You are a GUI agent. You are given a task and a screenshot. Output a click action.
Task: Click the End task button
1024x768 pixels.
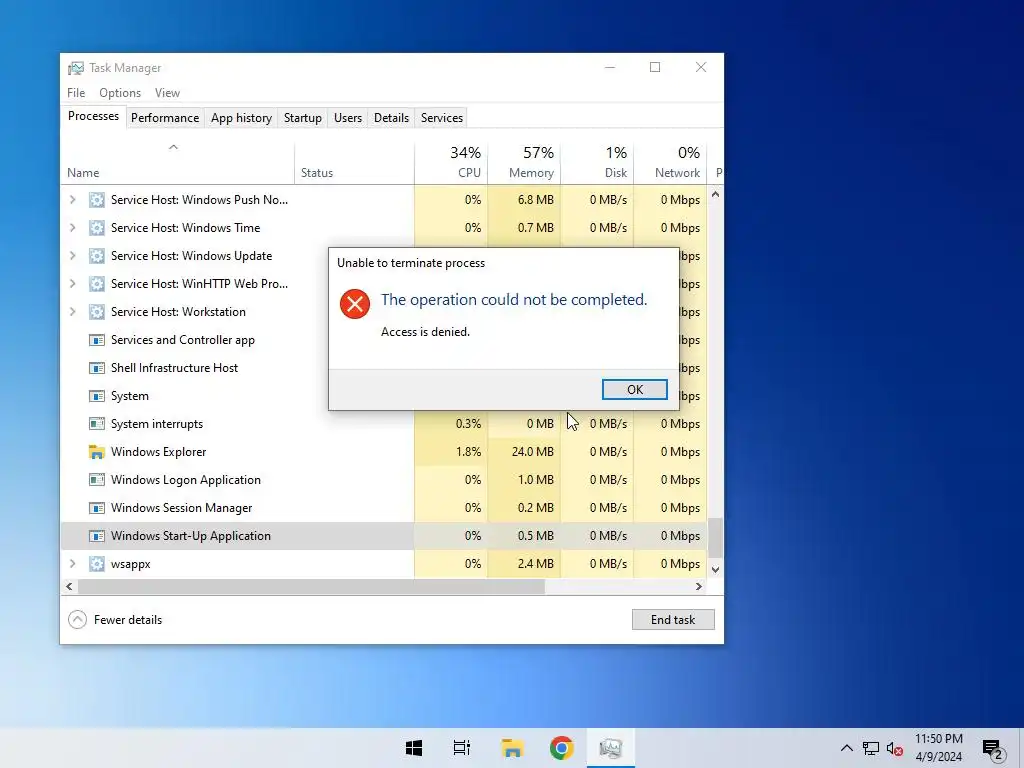click(x=673, y=619)
